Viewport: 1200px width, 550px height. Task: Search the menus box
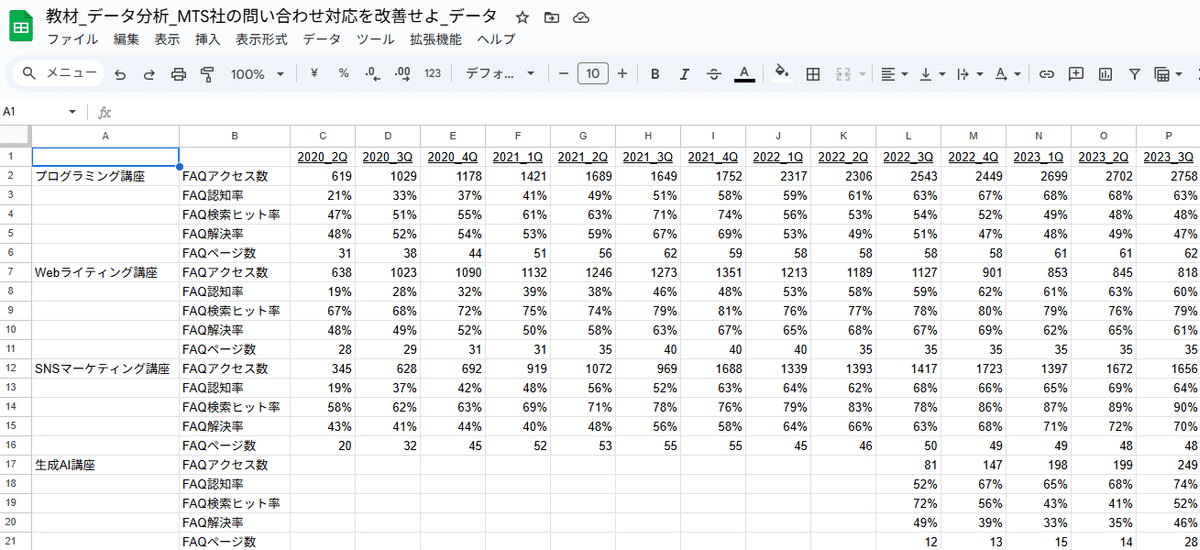pos(60,73)
